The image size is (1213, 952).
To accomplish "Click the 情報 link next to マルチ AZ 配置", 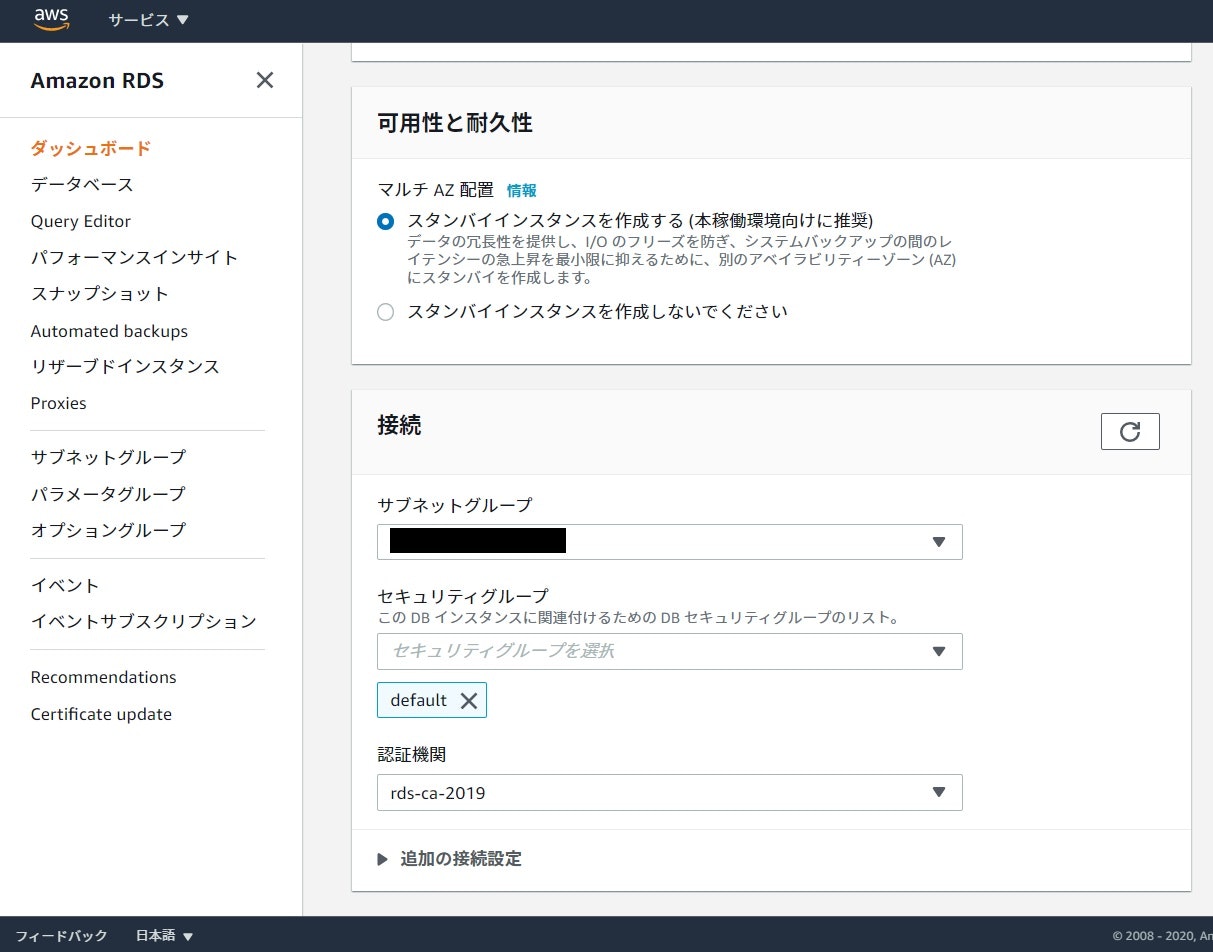I will tap(522, 190).
